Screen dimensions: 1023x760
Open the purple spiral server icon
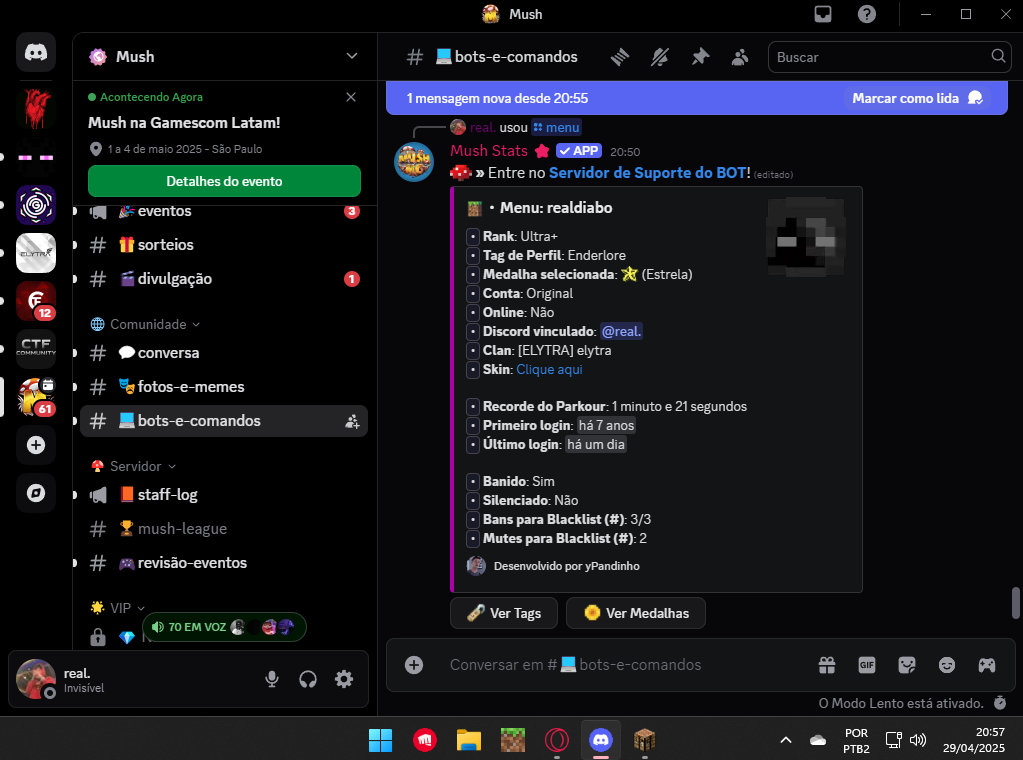click(36, 205)
